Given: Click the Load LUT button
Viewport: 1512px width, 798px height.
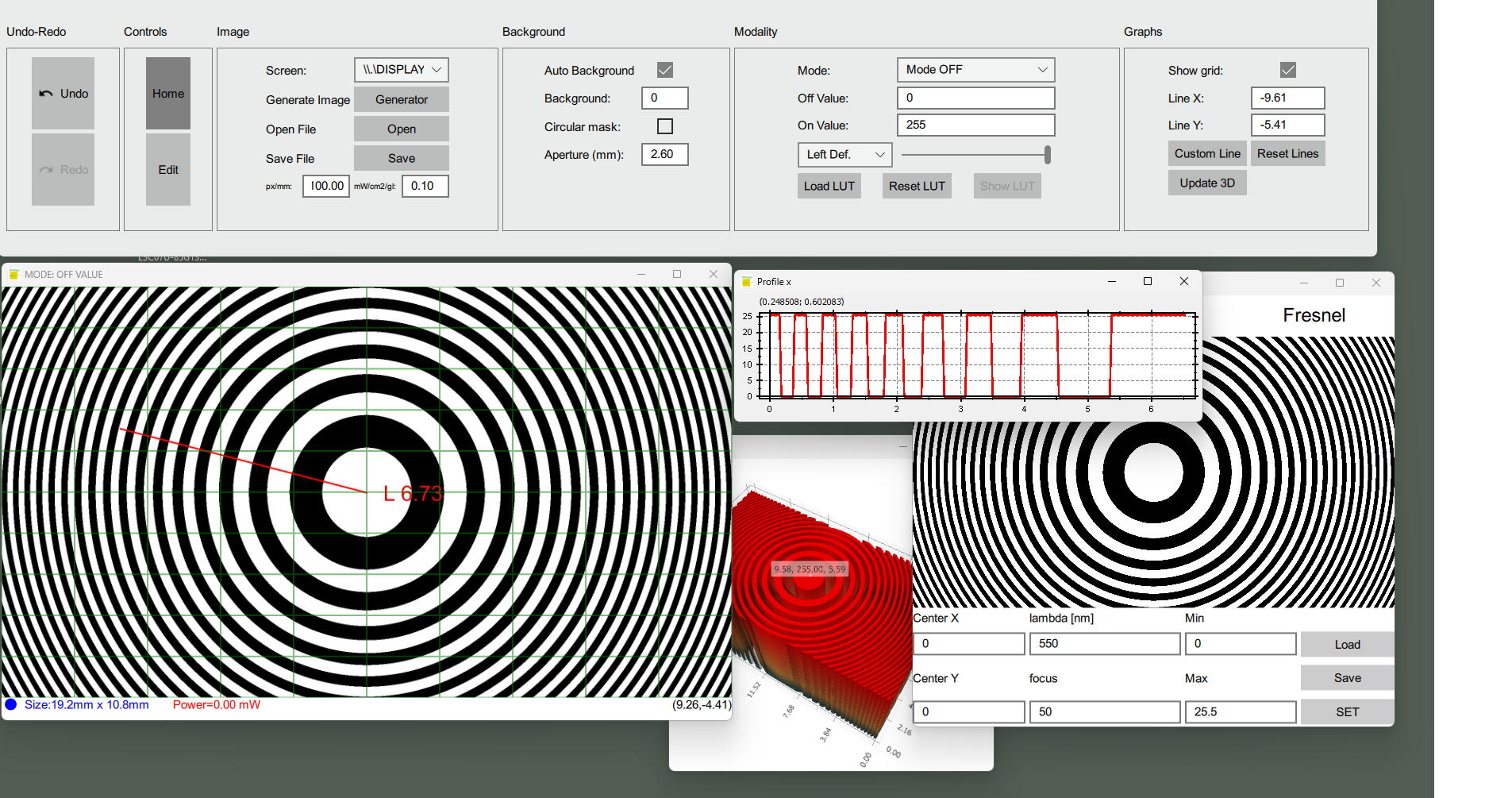Looking at the screenshot, I should click(829, 186).
